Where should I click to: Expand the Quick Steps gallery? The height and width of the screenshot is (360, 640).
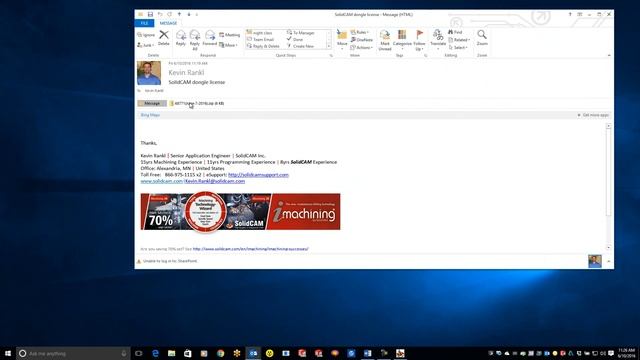[329, 46]
